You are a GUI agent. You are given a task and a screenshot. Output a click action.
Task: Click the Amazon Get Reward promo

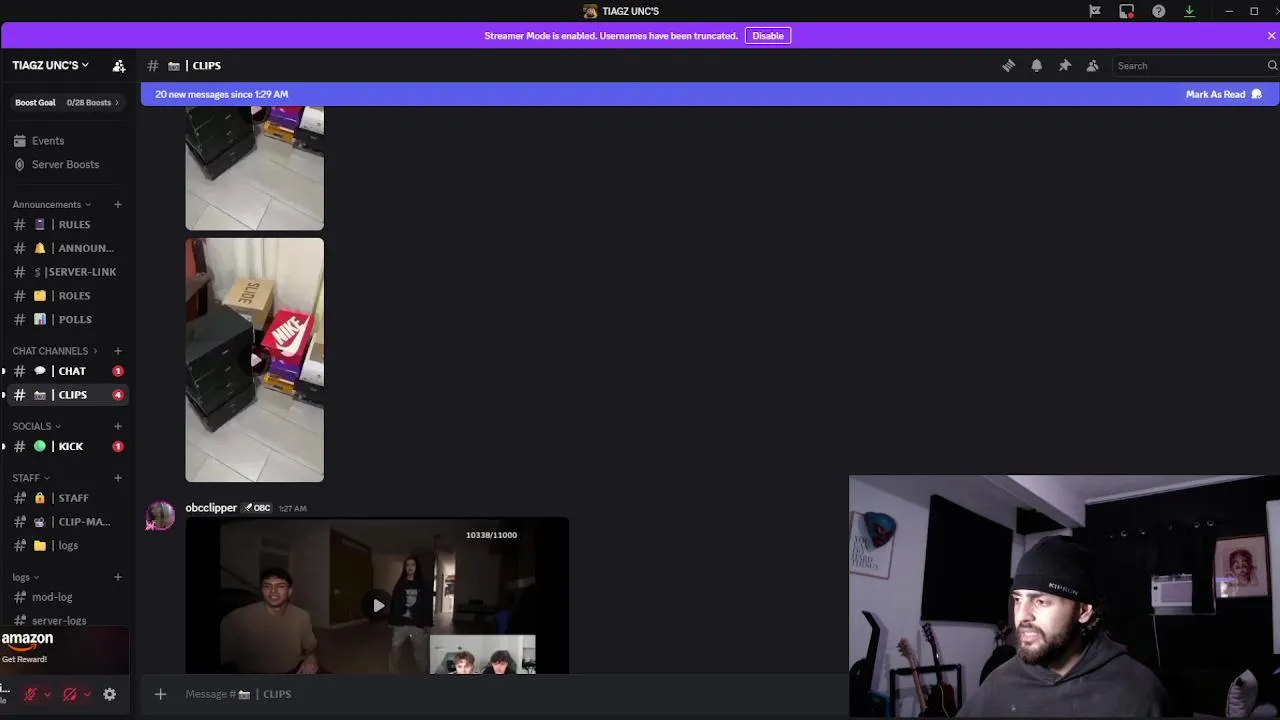pos(64,649)
